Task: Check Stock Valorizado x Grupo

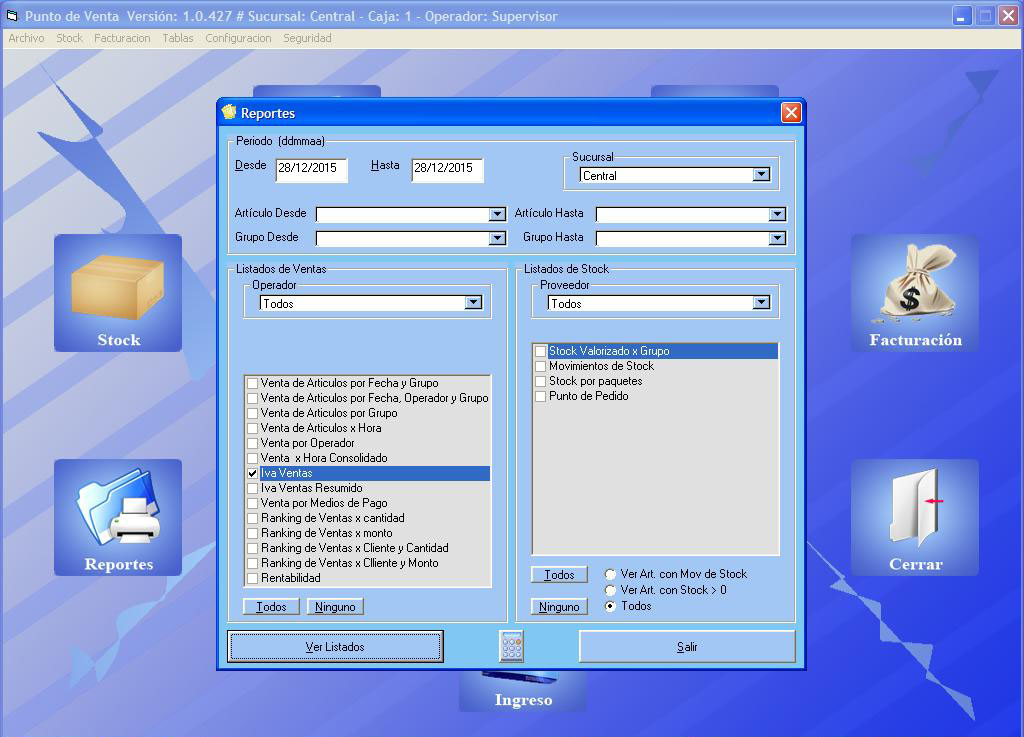Action: click(x=540, y=351)
